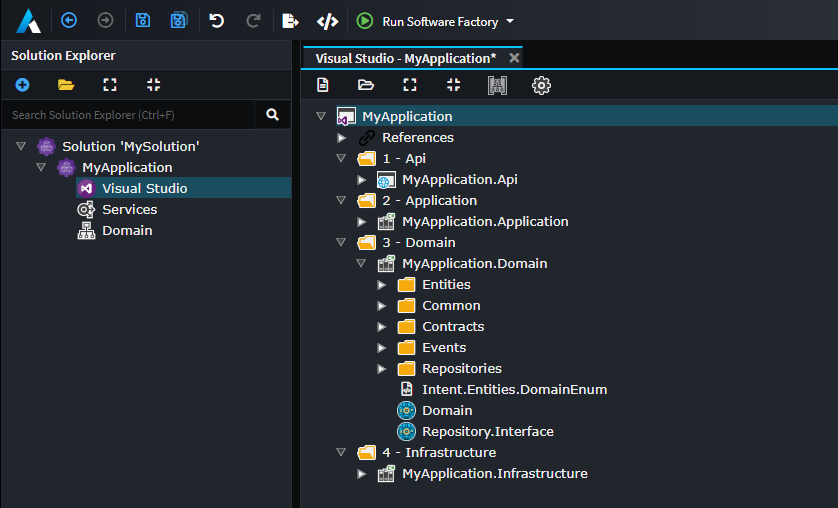Collapse the Solution 'MySolution' node
The height and width of the screenshot is (508, 838).
[21, 146]
